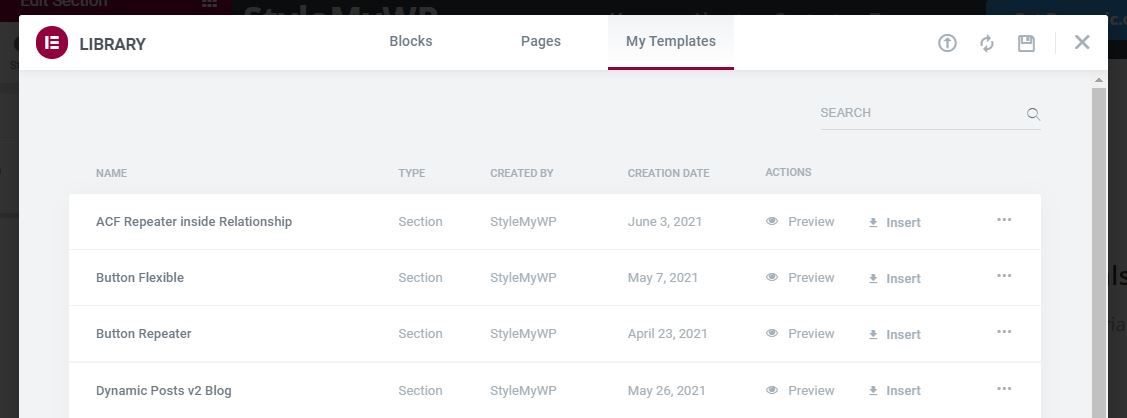The width and height of the screenshot is (1127, 418).
Task: Click the import template upload icon
Action: click(947, 43)
